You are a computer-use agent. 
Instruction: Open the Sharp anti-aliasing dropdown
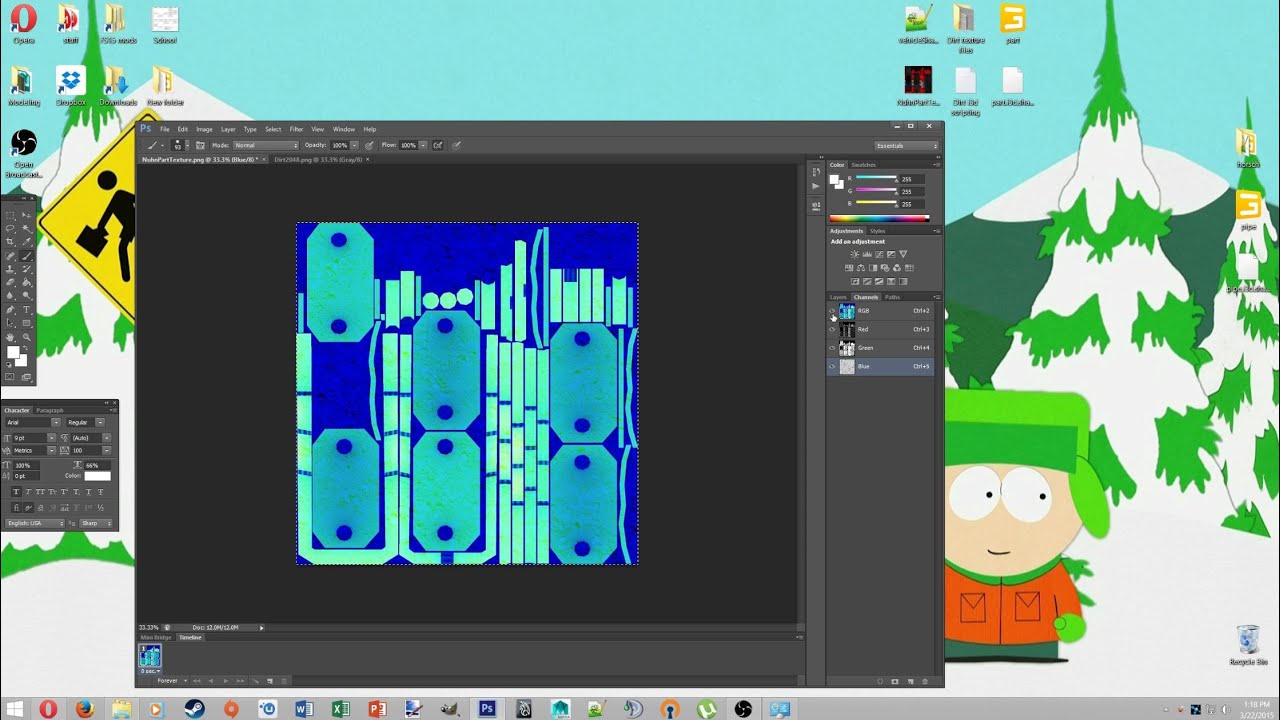coord(95,523)
